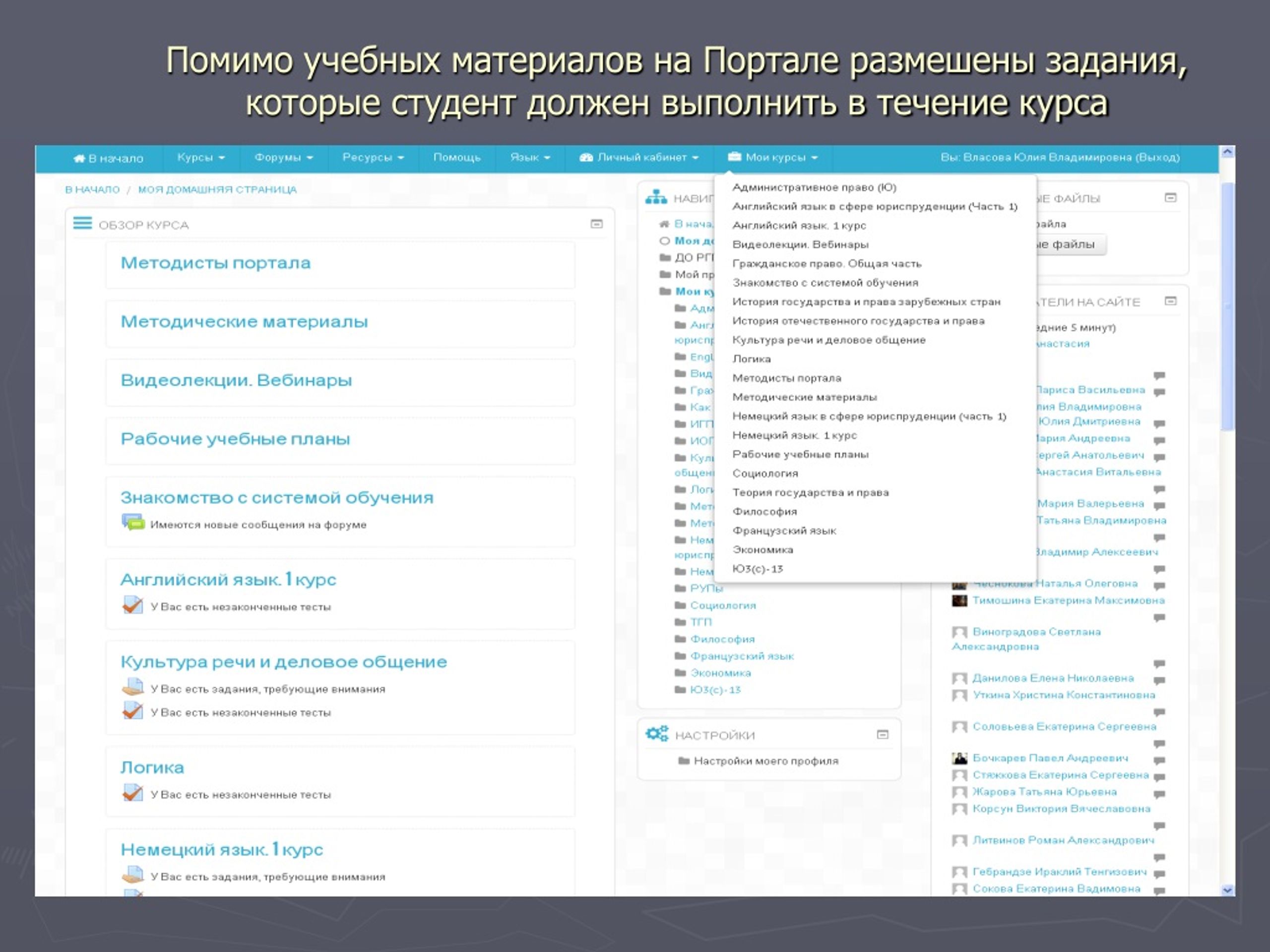Click the Навигация block sitemap icon

(656, 197)
